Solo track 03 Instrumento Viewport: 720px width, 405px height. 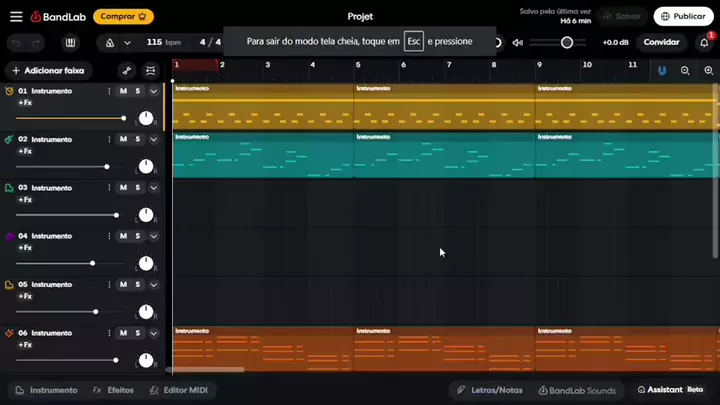(x=137, y=188)
